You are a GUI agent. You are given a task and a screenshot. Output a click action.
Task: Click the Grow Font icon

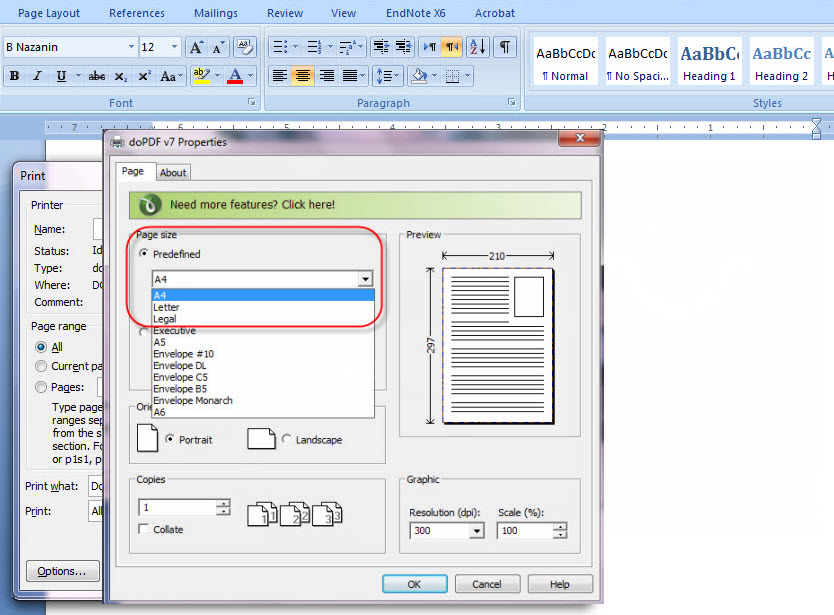click(196, 48)
